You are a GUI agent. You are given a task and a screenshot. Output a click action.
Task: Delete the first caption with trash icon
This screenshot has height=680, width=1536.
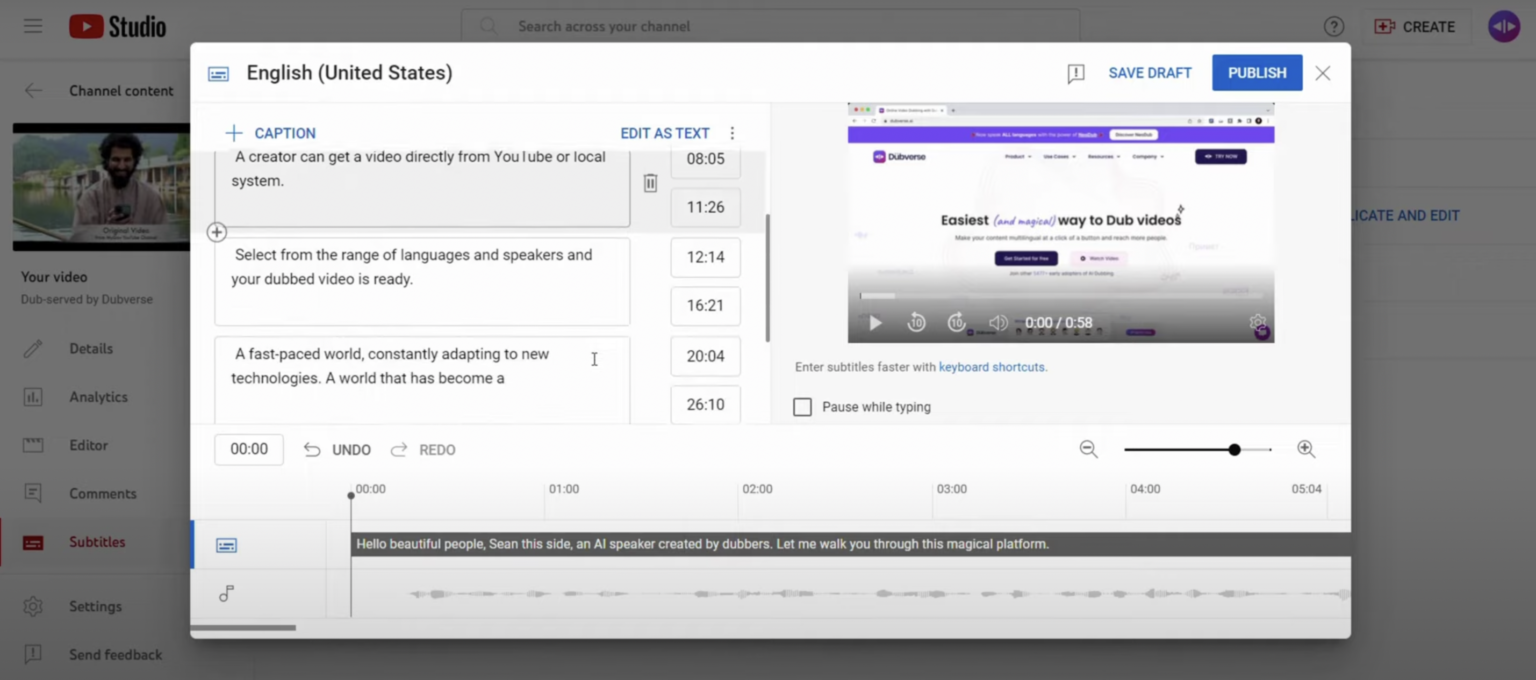(x=649, y=182)
